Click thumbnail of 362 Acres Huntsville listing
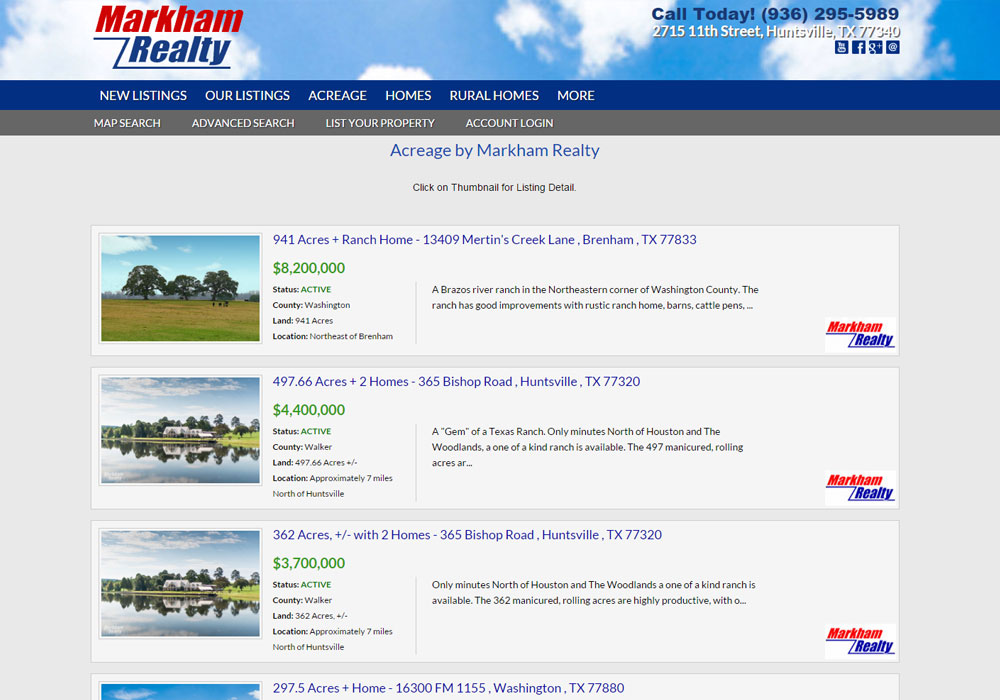 180,583
